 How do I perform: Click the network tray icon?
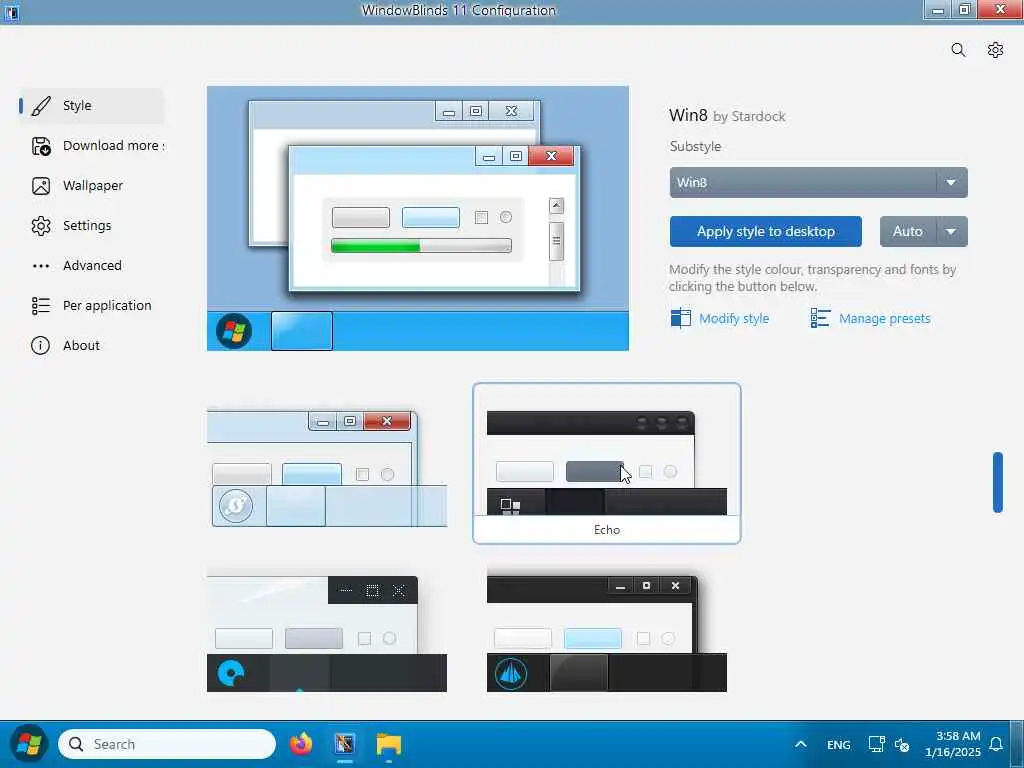click(876, 744)
